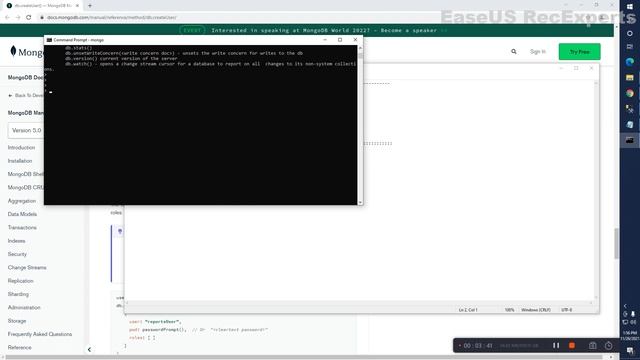
Task: Maximize the Command Prompt window
Action: click(340, 40)
